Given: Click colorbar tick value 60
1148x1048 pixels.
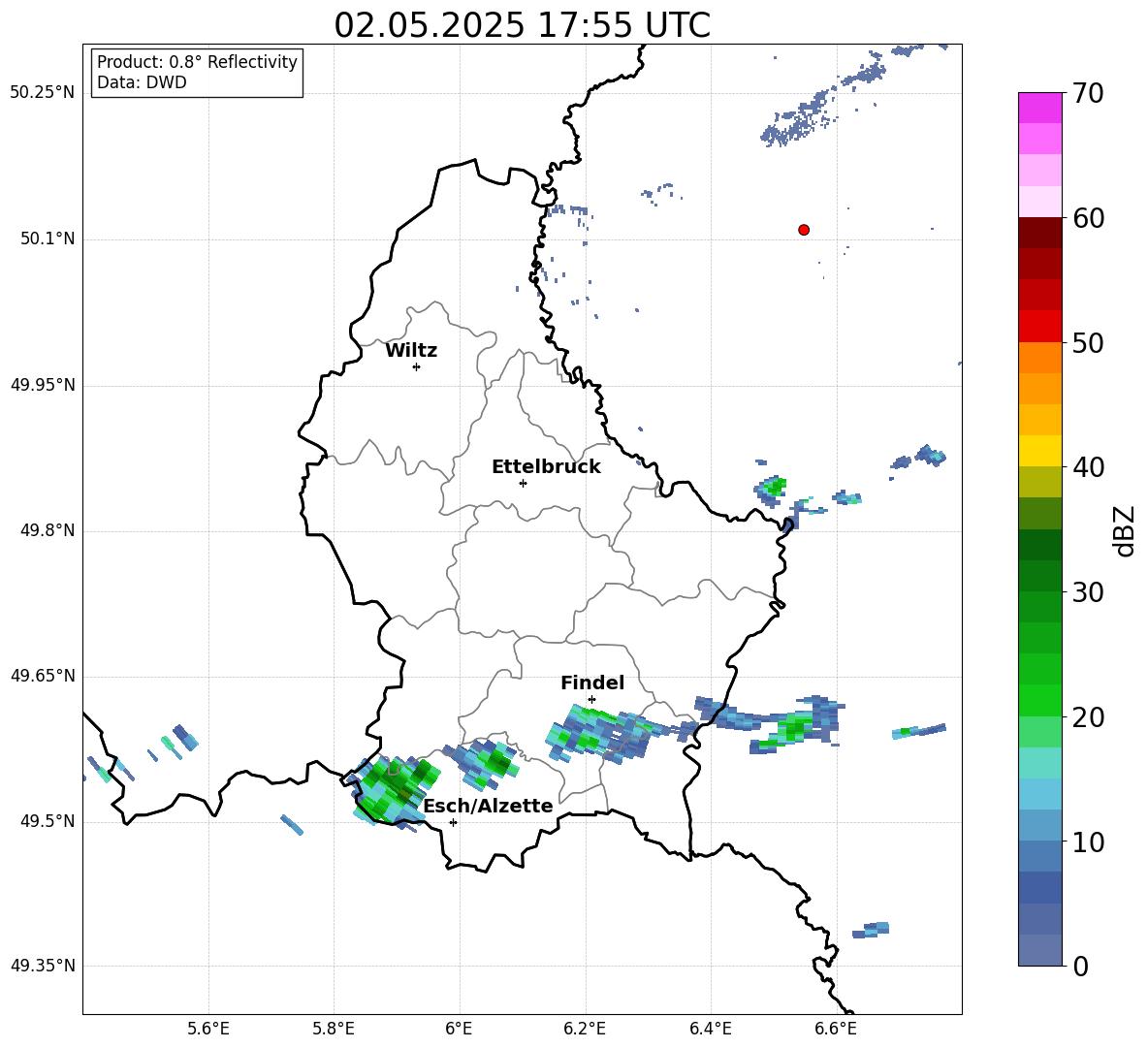Looking at the screenshot, I should 1088,218.
